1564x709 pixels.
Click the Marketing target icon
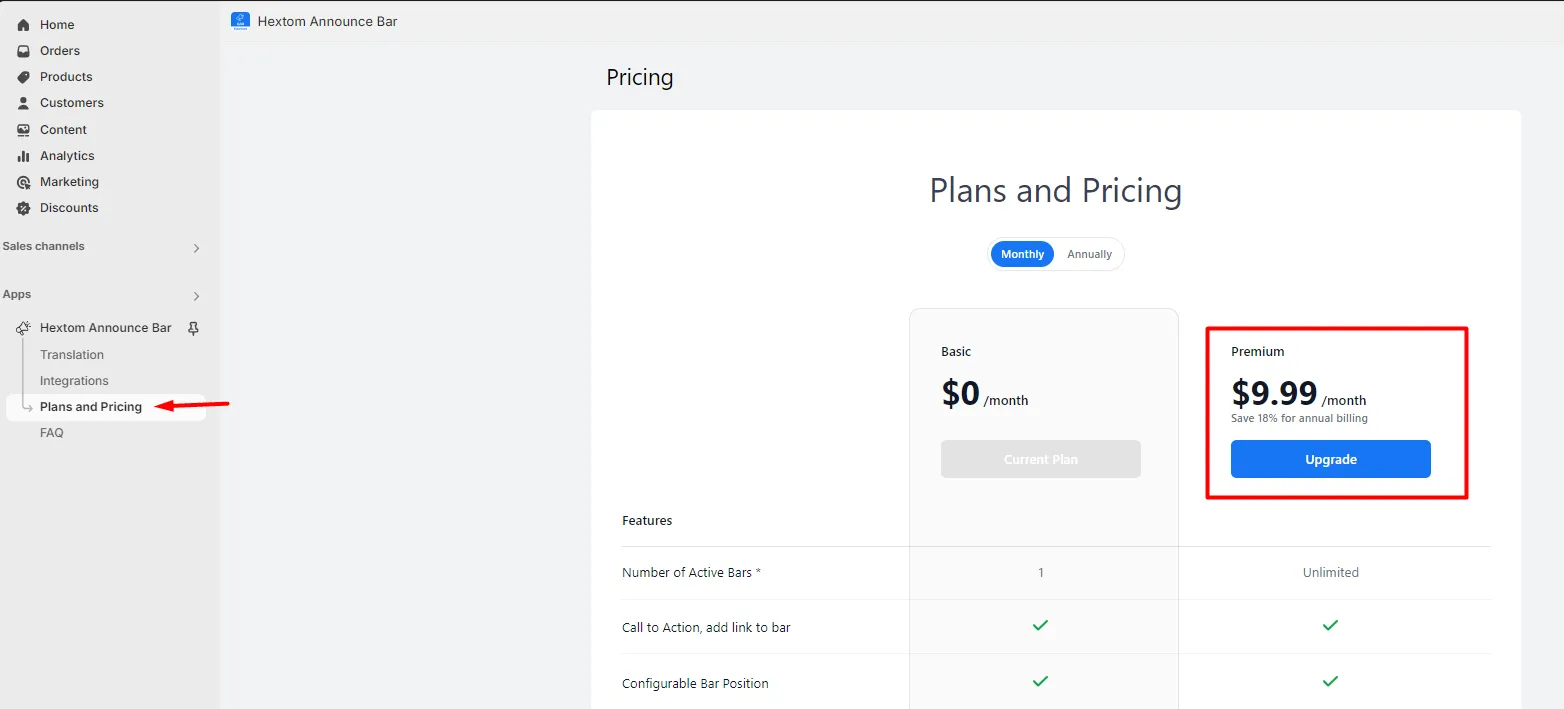tap(24, 182)
